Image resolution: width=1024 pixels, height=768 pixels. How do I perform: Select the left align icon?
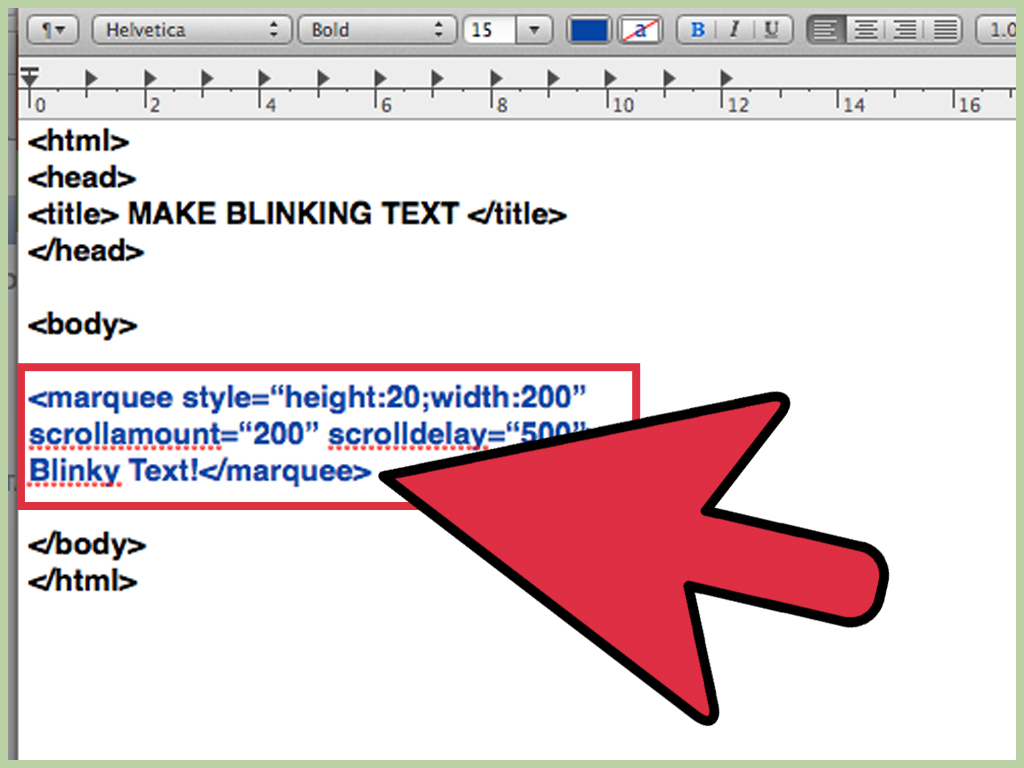(825, 29)
